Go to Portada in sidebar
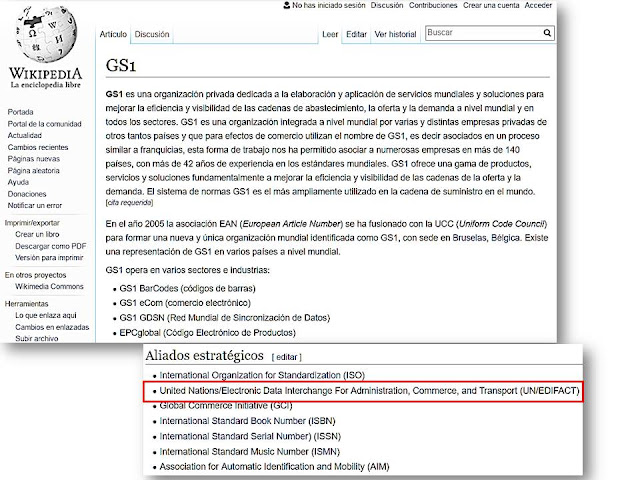The height and width of the screenshot is (480, 640). click(x=20, y=112)
